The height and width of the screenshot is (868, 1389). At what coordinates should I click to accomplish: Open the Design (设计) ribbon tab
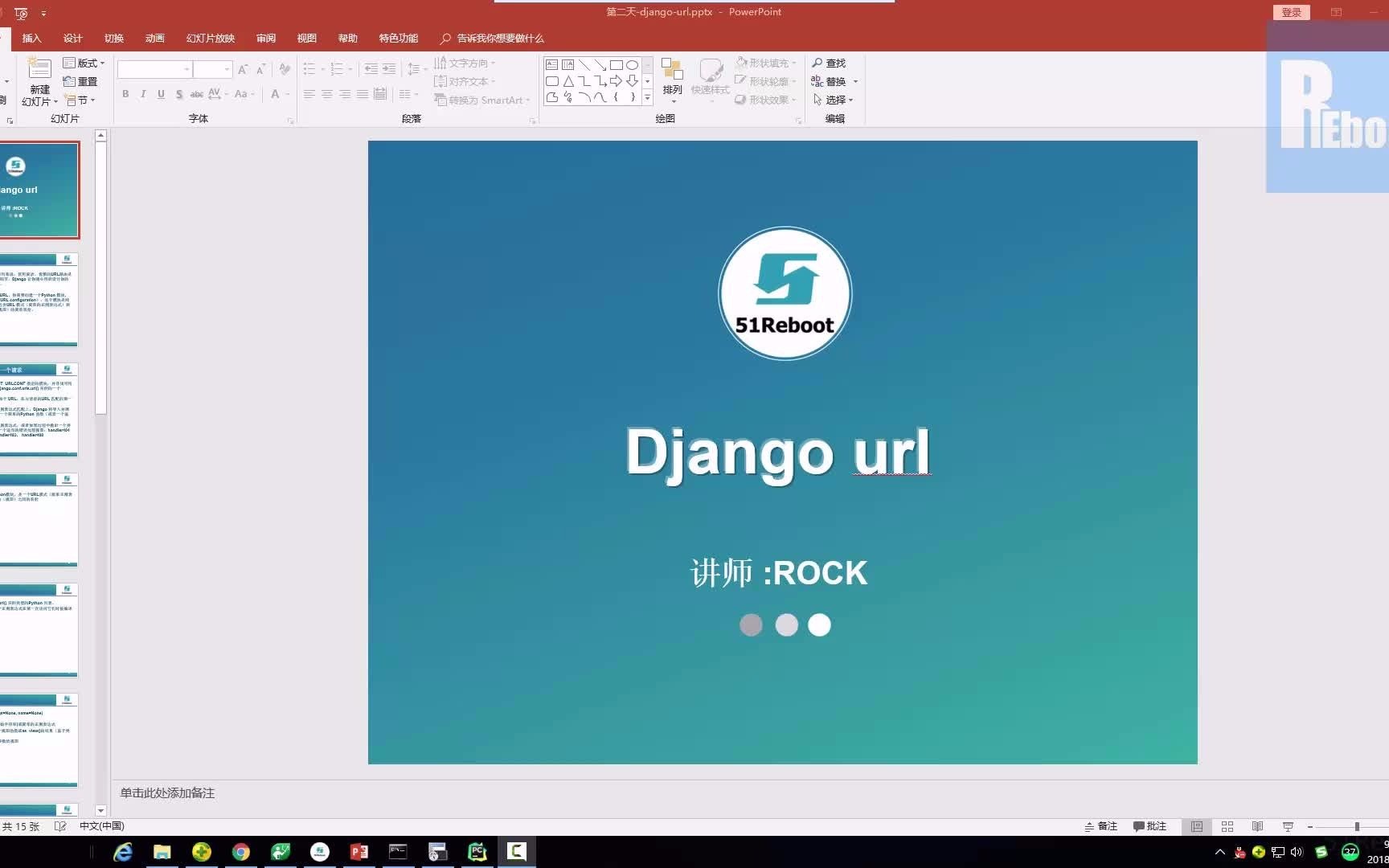pos(73,38)
